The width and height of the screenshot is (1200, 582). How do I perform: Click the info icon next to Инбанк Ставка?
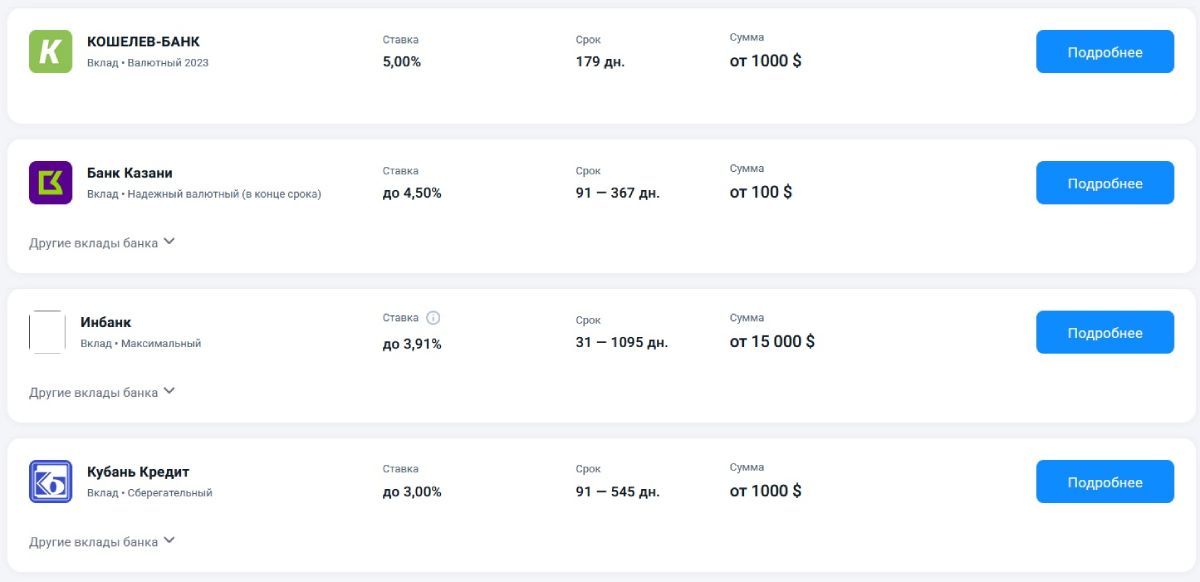(x=433, y=318)
